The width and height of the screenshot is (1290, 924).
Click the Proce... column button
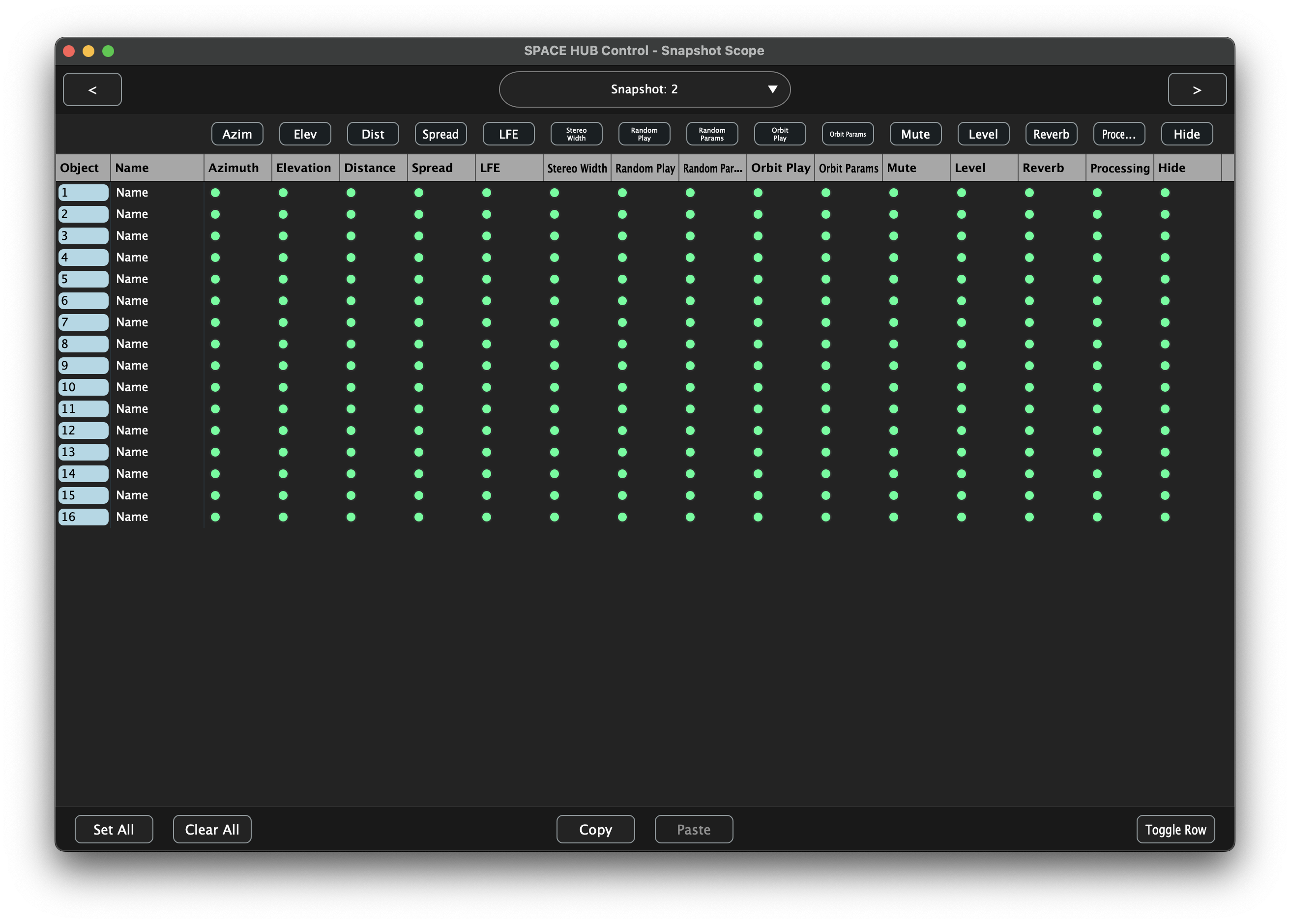pos(1118,134)
